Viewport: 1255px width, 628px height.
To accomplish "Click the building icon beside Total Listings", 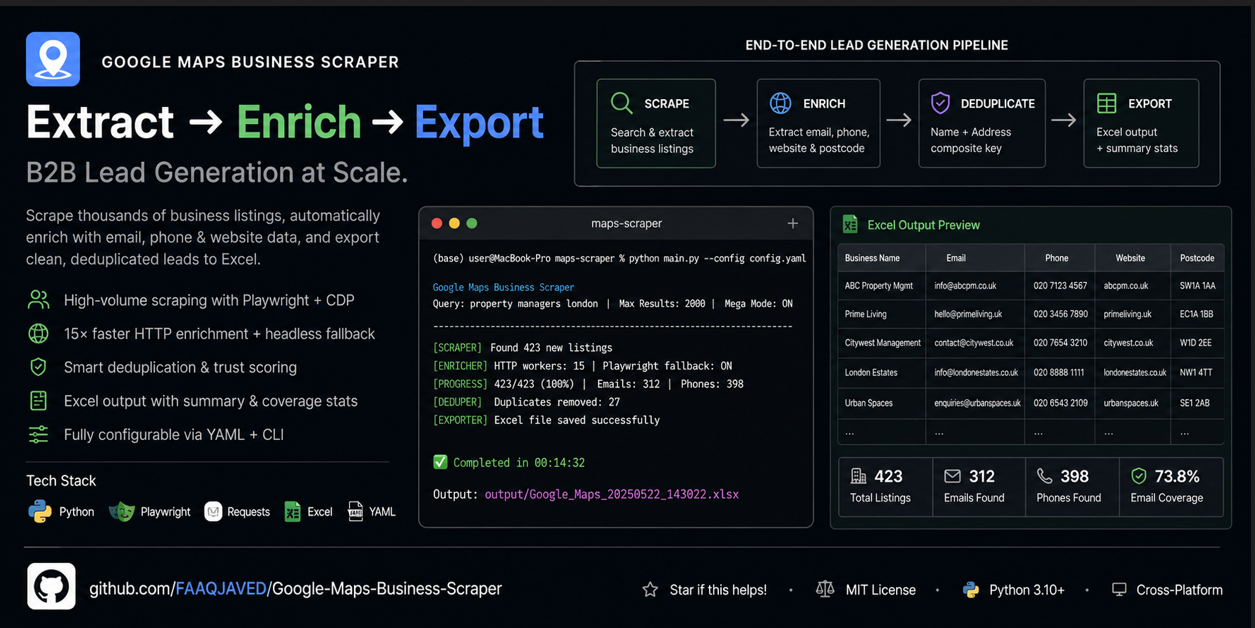I will (x=858, y=476).
